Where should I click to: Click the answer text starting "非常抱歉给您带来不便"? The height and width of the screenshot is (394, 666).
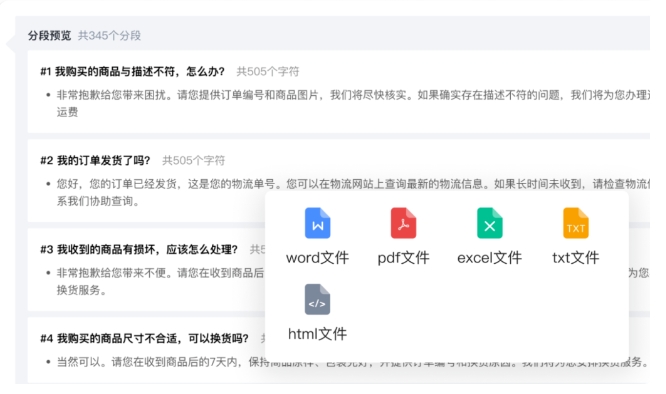[x=160, y=281]
